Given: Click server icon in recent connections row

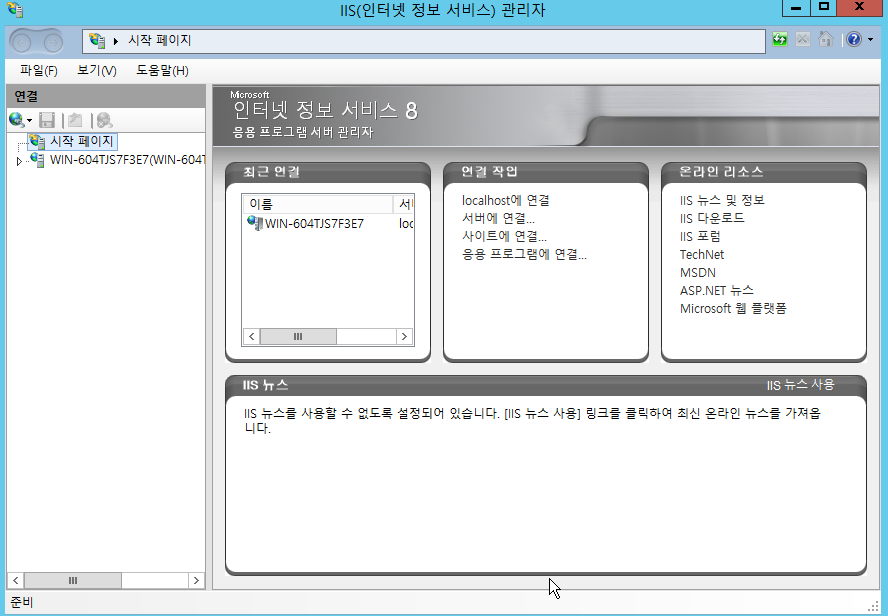Looking at the screenshot, I should point(255,223).
